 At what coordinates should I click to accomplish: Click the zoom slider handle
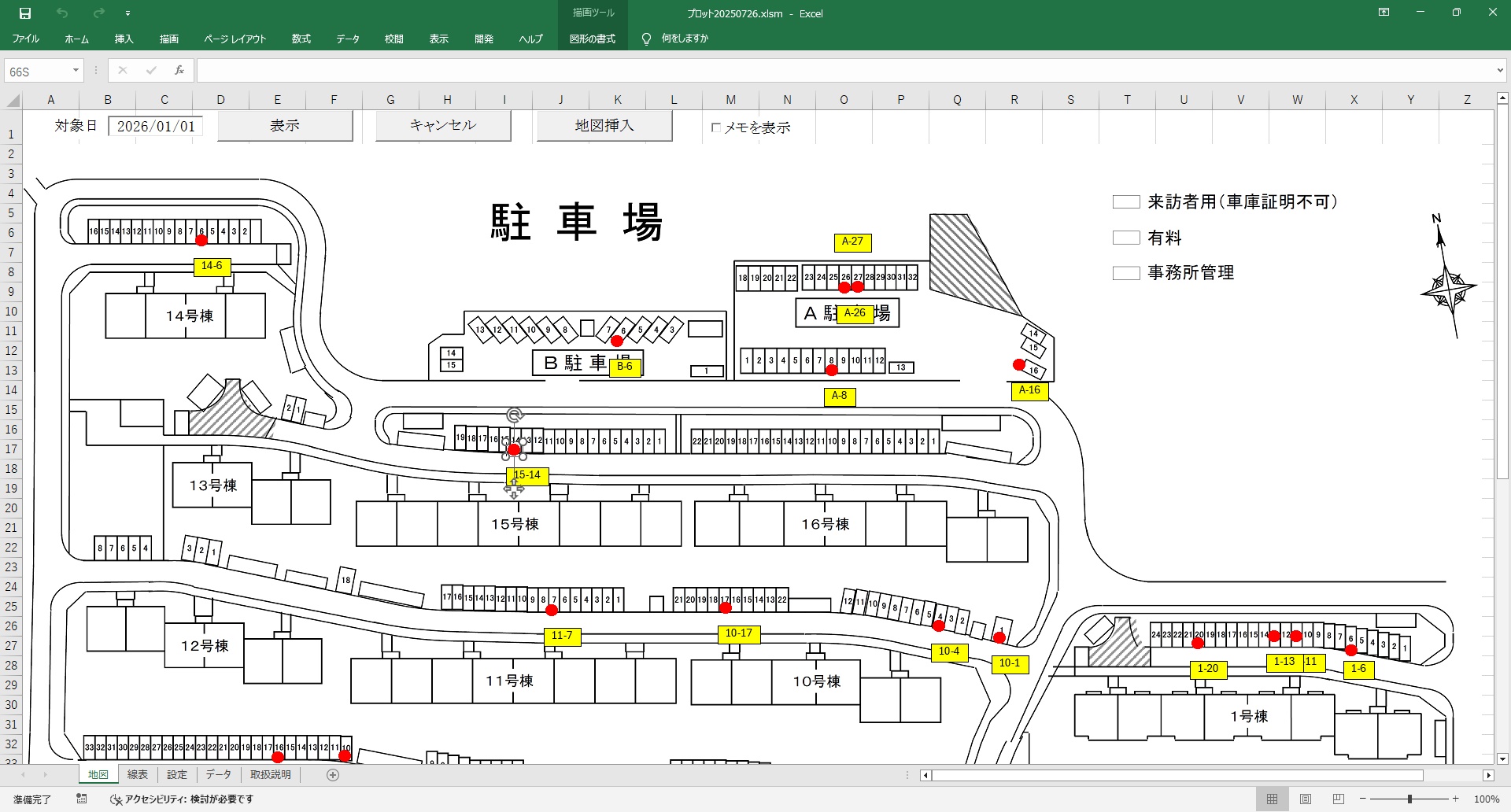click(1409, 799)
